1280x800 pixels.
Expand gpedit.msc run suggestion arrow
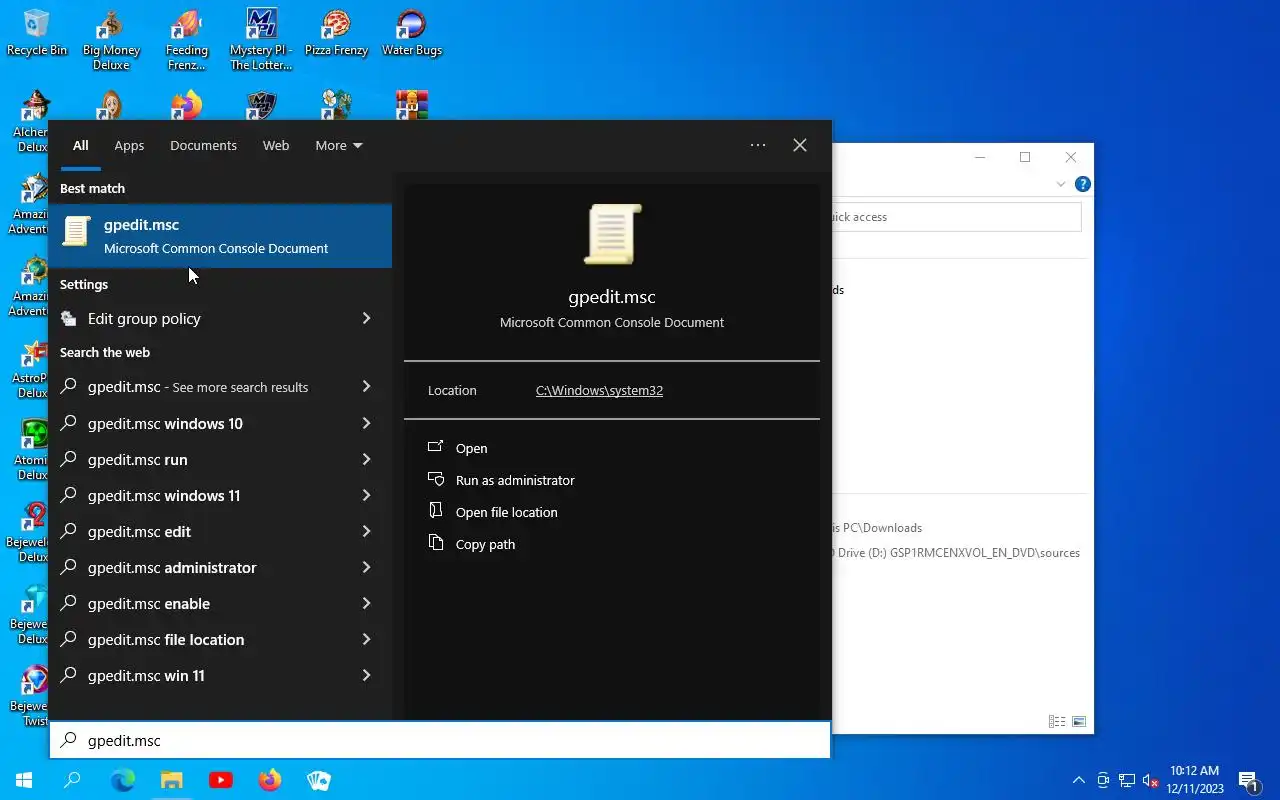366,459
